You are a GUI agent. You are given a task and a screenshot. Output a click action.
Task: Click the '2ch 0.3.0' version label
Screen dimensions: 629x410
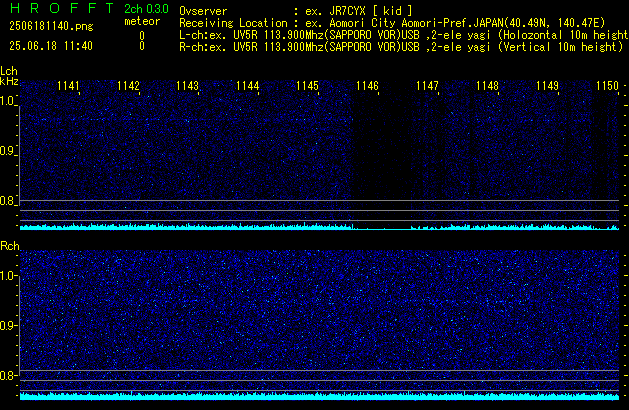pyautogui.click(x=146, y=9)
